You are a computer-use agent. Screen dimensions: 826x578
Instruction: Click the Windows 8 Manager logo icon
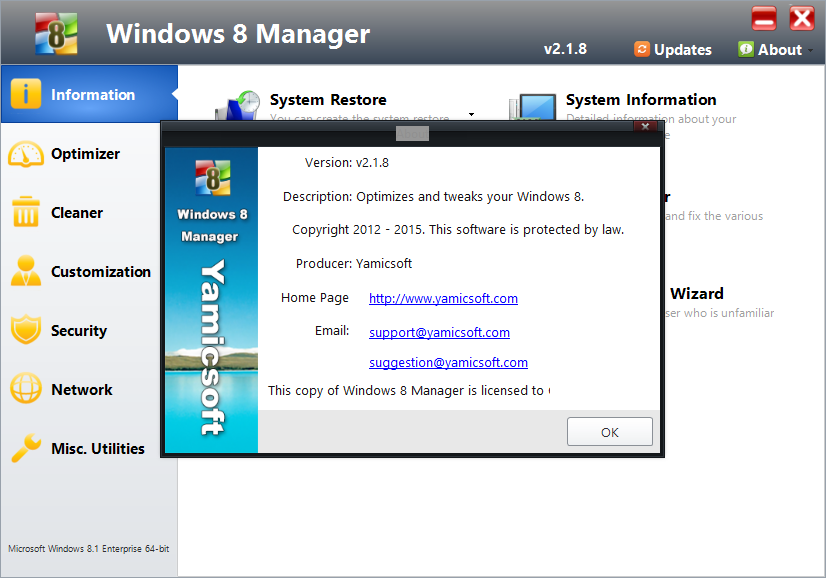[56, 34]
